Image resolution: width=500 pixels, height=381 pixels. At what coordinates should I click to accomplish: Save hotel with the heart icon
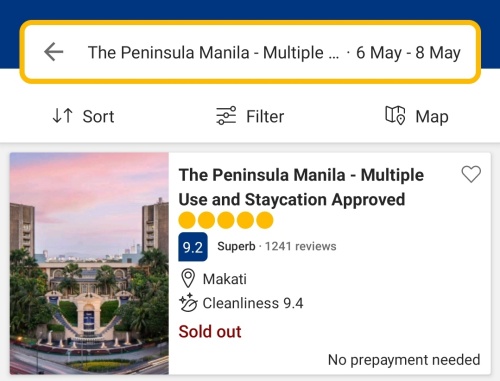coord(471,174)
